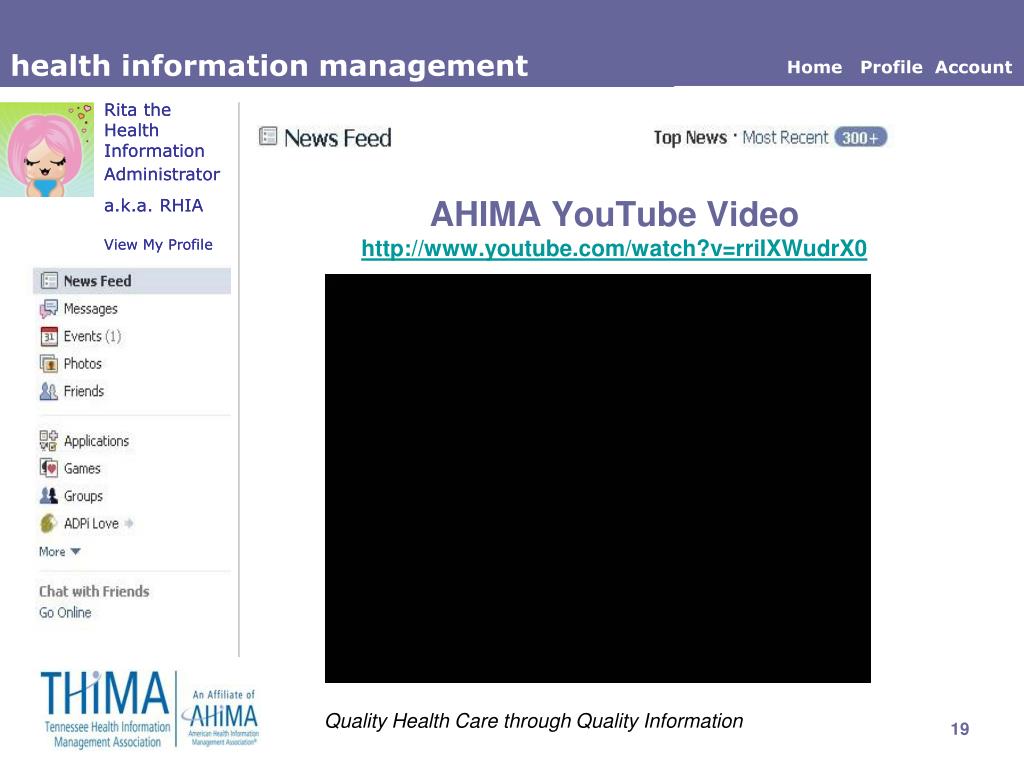Click the News Feed icon in sidebar
This screenshot has width=1024, height=768.
click(49, 281)
